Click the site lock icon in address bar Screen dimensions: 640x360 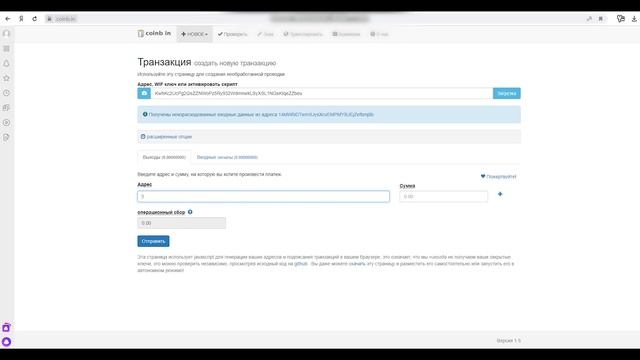pyautogui.click(x=49, y=19)
